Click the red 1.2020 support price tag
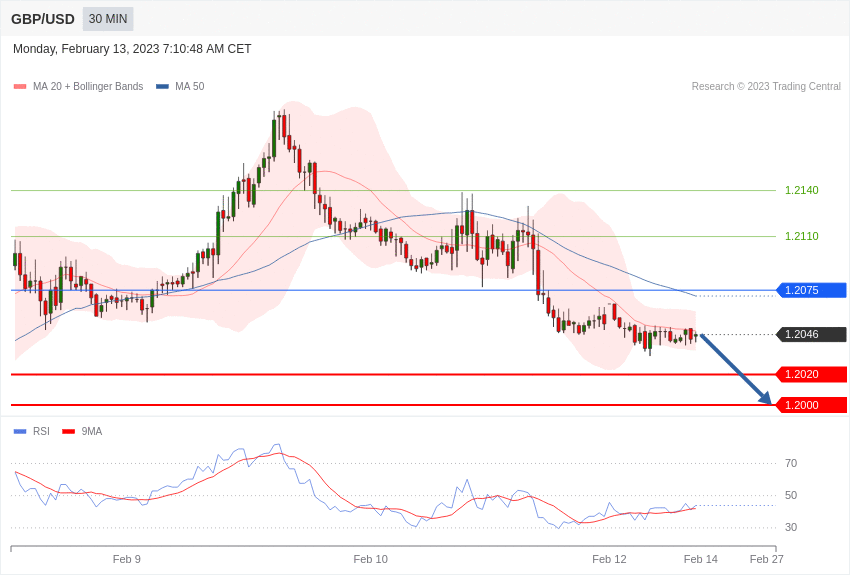Image resolution: width=850 pixels, height=576 pixels. click(x=812, y=374)
